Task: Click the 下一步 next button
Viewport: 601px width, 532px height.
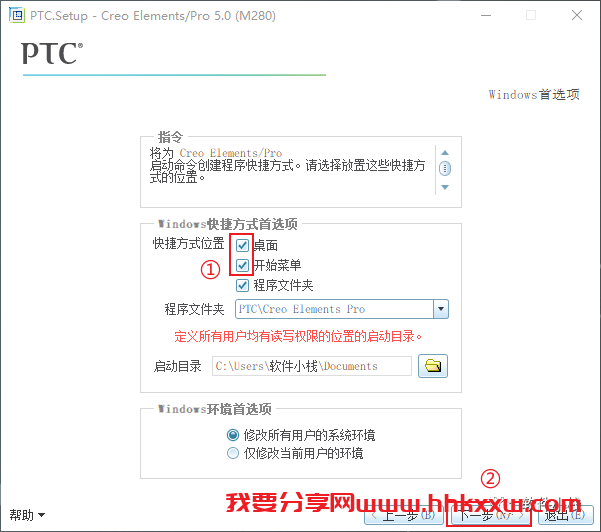Action: [x=489, y=516]
